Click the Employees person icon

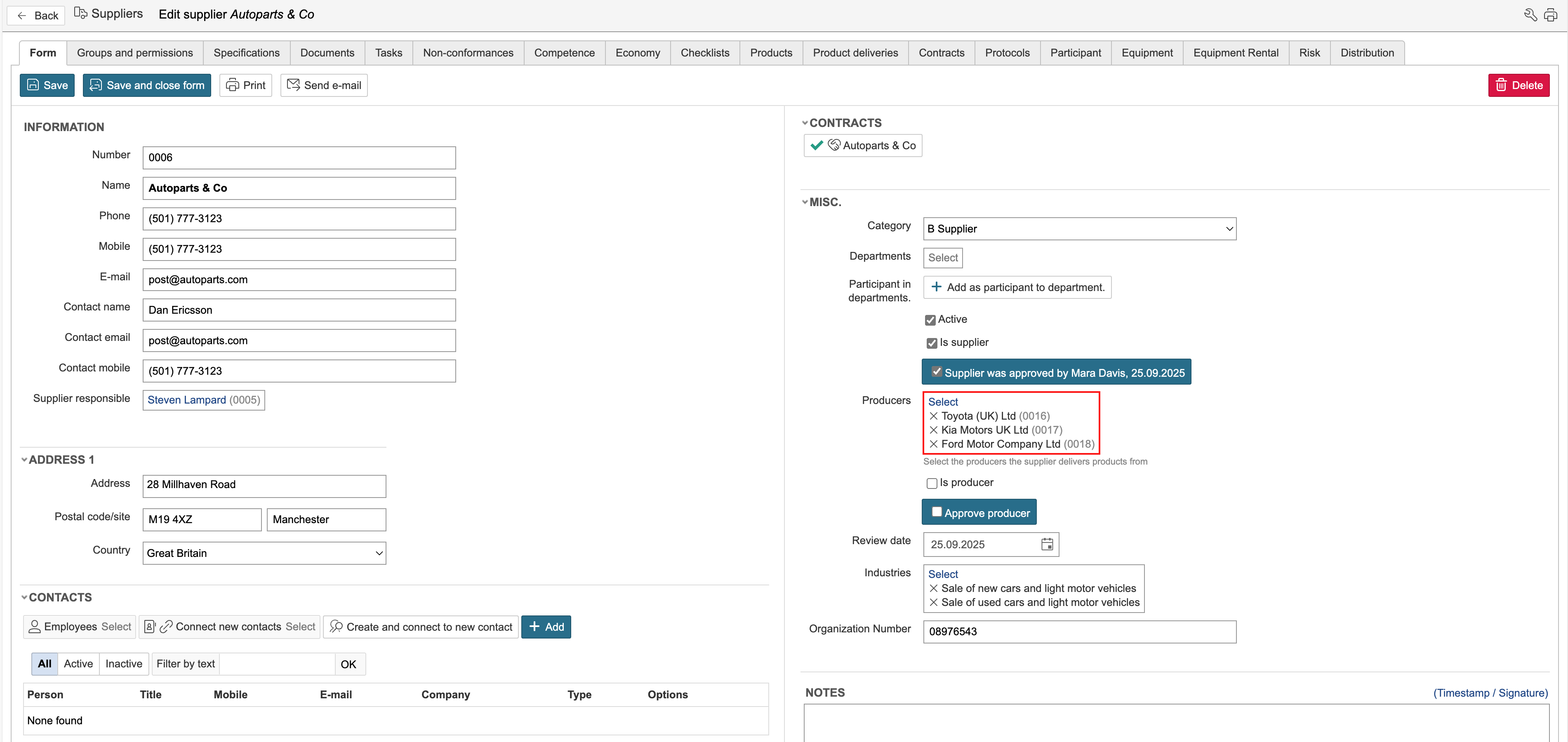(35, 627)
